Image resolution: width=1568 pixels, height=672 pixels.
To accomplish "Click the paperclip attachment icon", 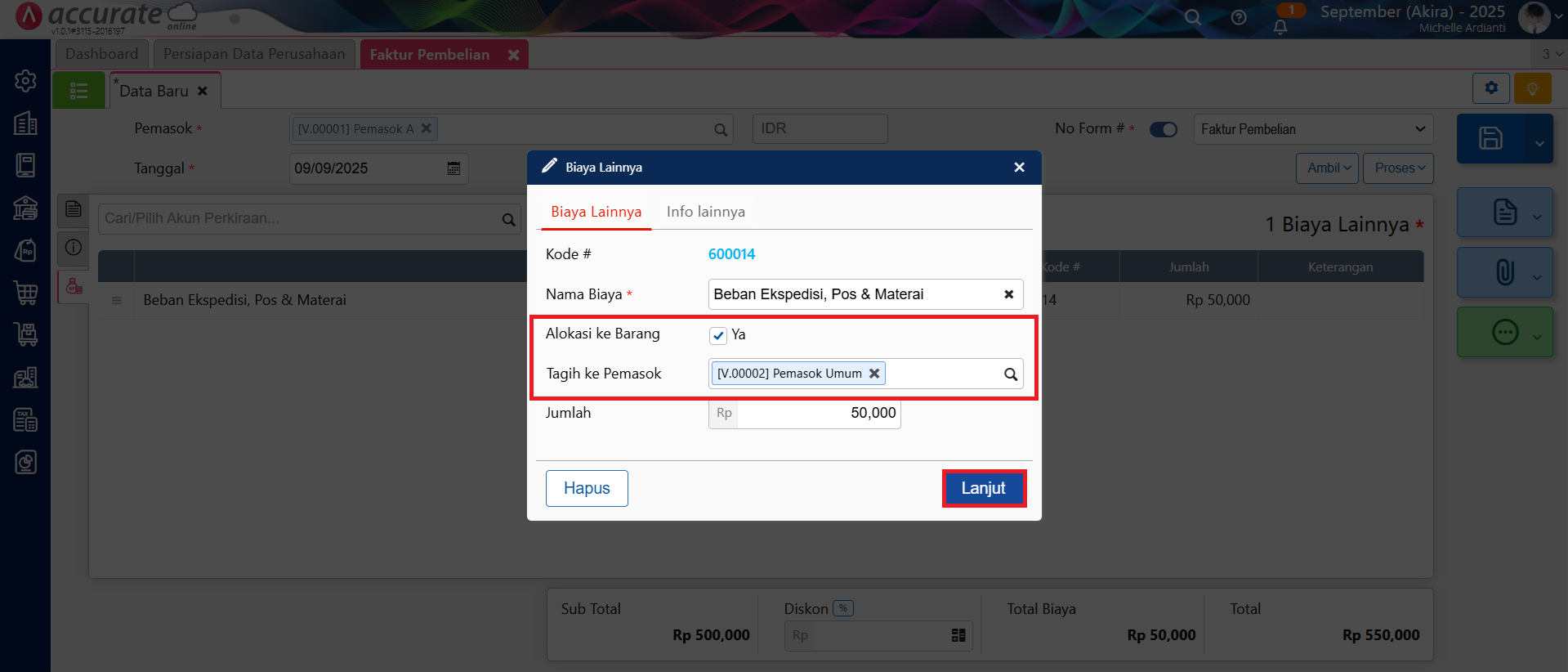I will pos(1505,272).
